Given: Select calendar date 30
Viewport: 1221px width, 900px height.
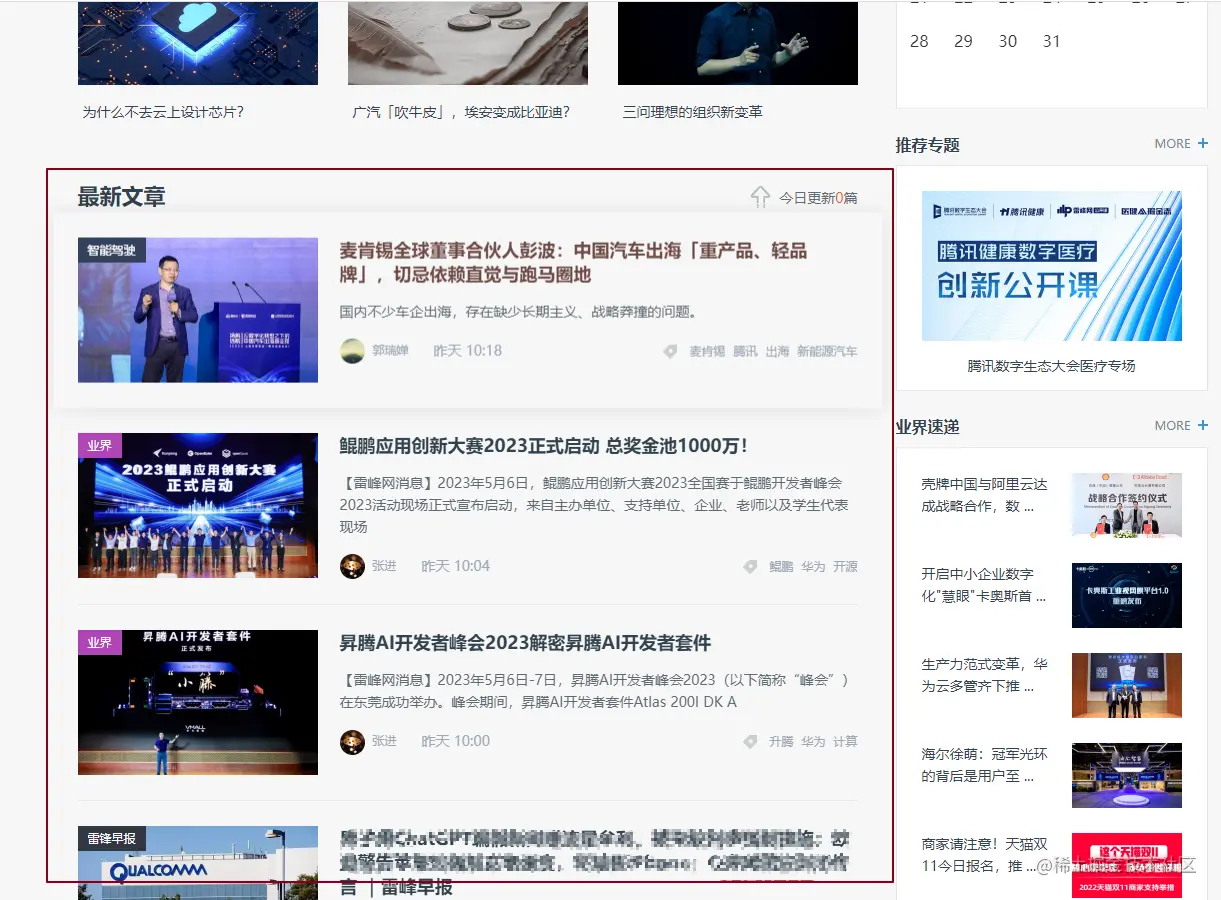Looking at the screenshot, I should pos(1008,41).
